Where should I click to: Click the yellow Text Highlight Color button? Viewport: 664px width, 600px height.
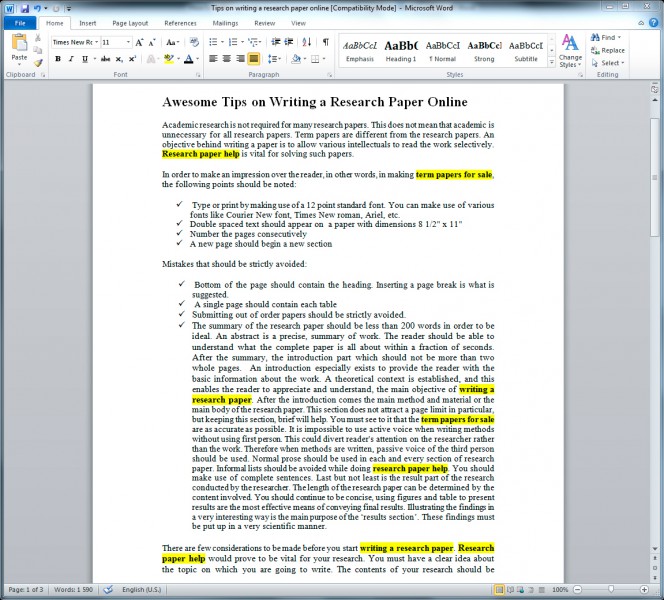click(x=169, y=59)
